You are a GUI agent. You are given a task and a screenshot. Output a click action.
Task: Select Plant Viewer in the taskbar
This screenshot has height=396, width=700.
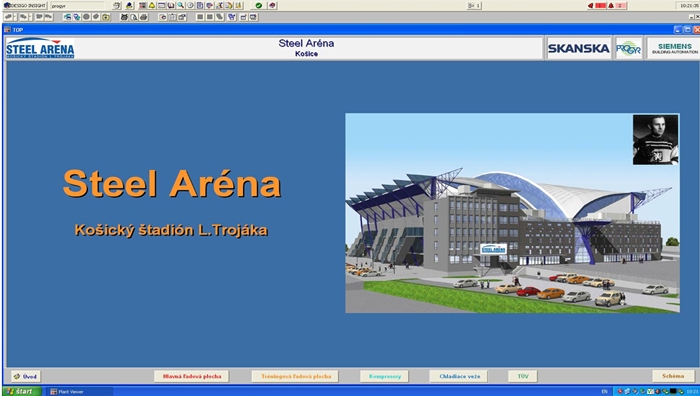79,392
